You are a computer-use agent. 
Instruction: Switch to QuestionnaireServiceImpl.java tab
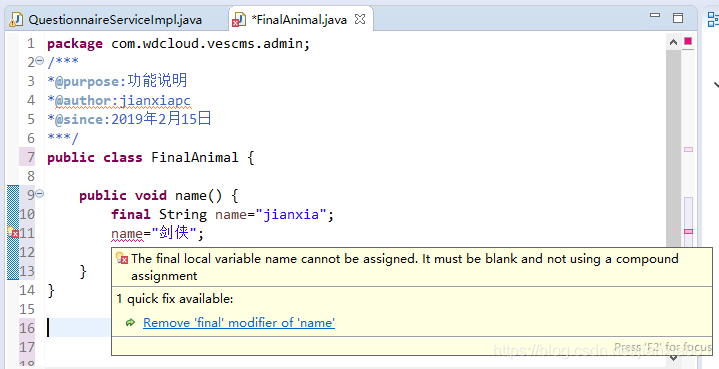[106, 20]
